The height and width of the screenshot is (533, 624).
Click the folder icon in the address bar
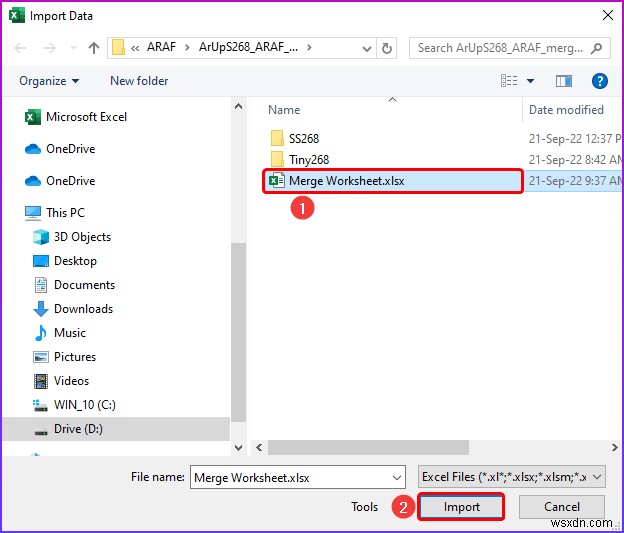pyautogui.click(x=118, y=47)
